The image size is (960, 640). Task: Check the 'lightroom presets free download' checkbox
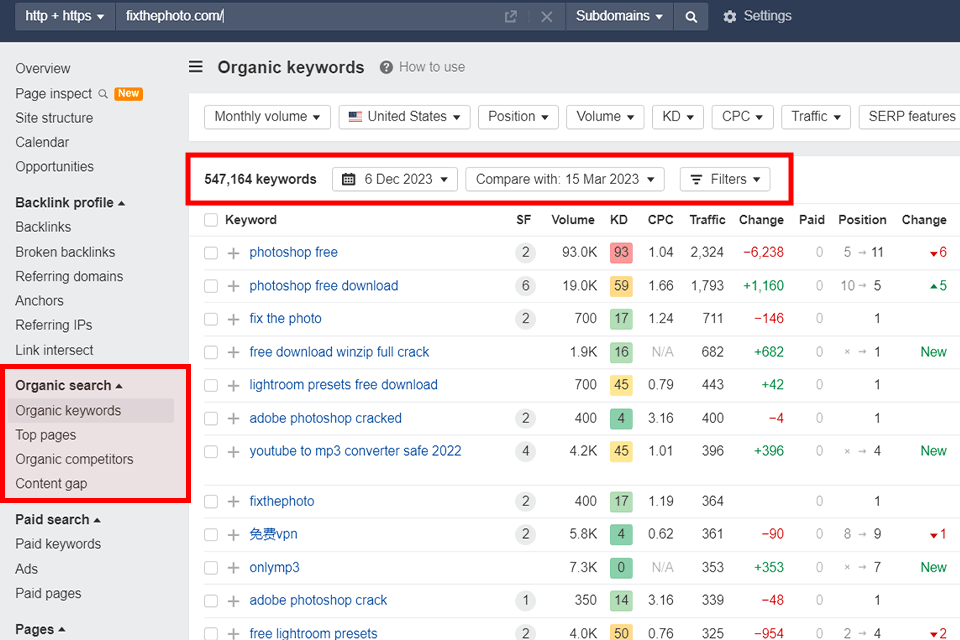(x=211, y=385)
